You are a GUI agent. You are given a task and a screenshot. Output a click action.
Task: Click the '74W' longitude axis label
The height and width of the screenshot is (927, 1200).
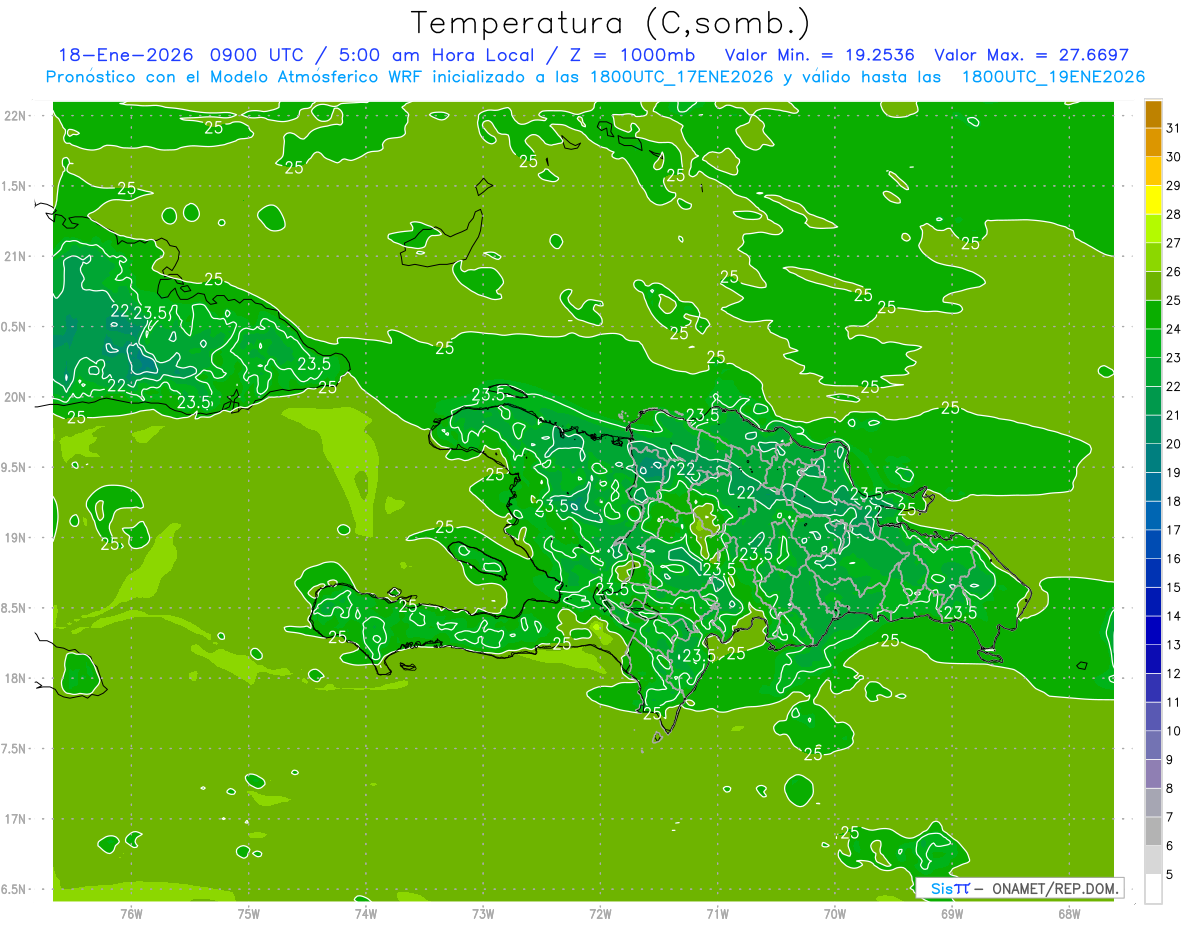(x=366, y=913)
